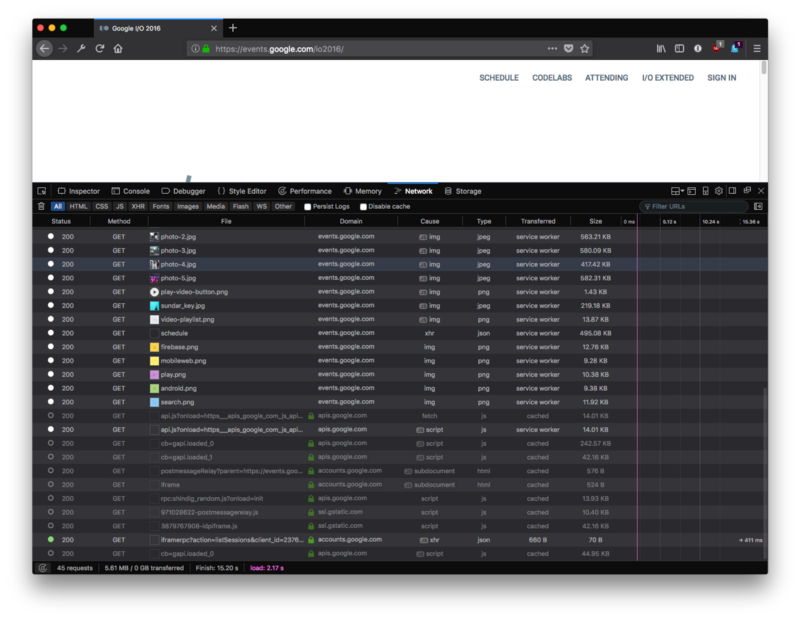The height and width of the screenshot is (620, 800).
Task: Click the SCHEDULE link on the page
Action: 498,77
